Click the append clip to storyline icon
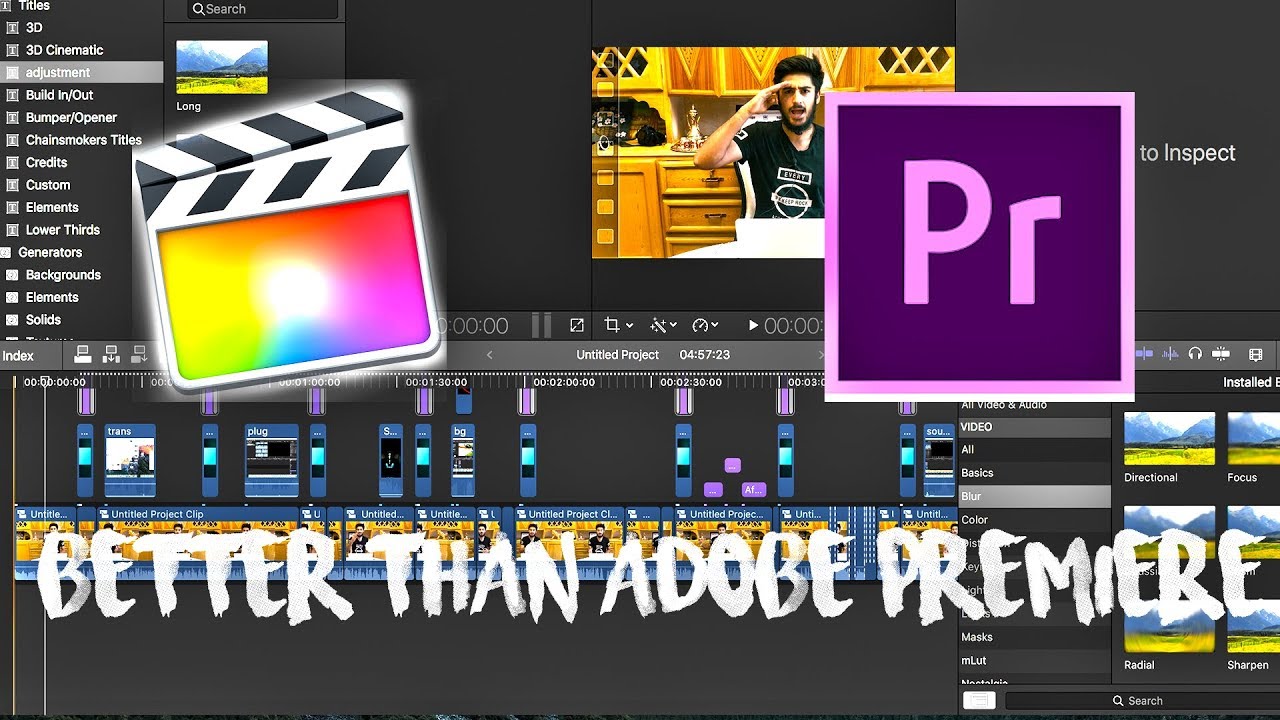 tap(139, 354)
